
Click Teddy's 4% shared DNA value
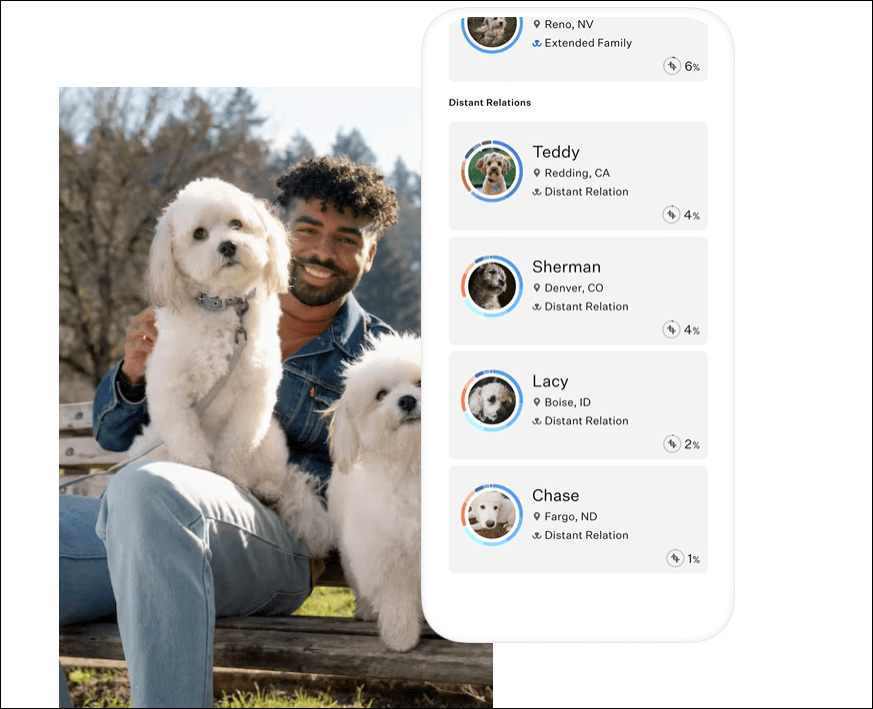(691, 215)
